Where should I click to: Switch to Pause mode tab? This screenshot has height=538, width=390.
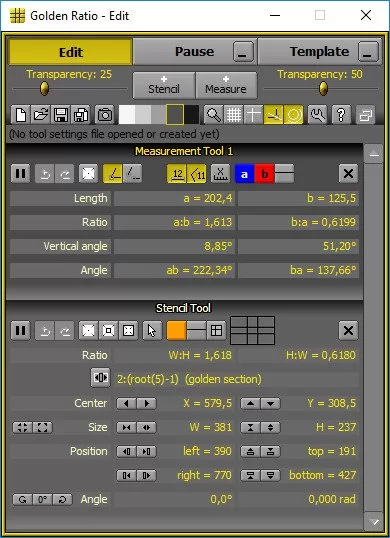(194, 52)
